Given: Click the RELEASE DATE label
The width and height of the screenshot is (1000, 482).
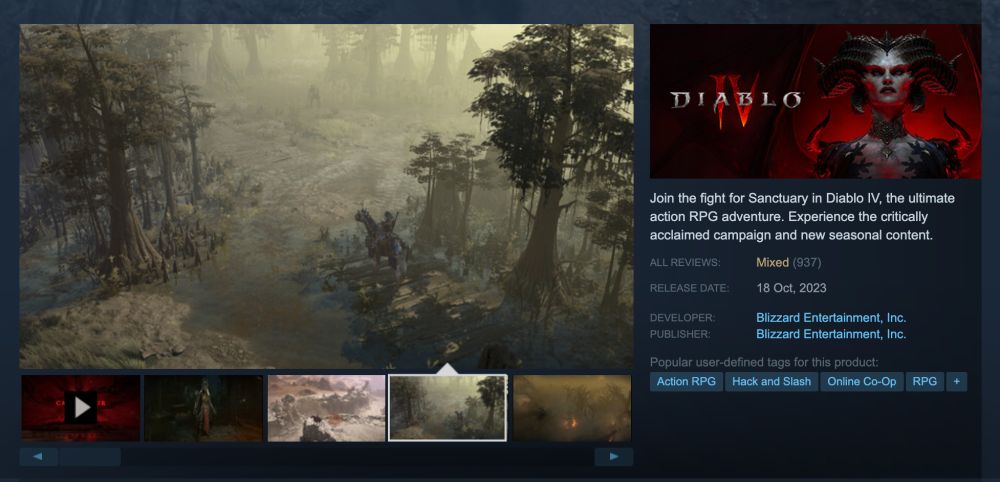Looking at the screenshot, I should click(x=689, y=288).
